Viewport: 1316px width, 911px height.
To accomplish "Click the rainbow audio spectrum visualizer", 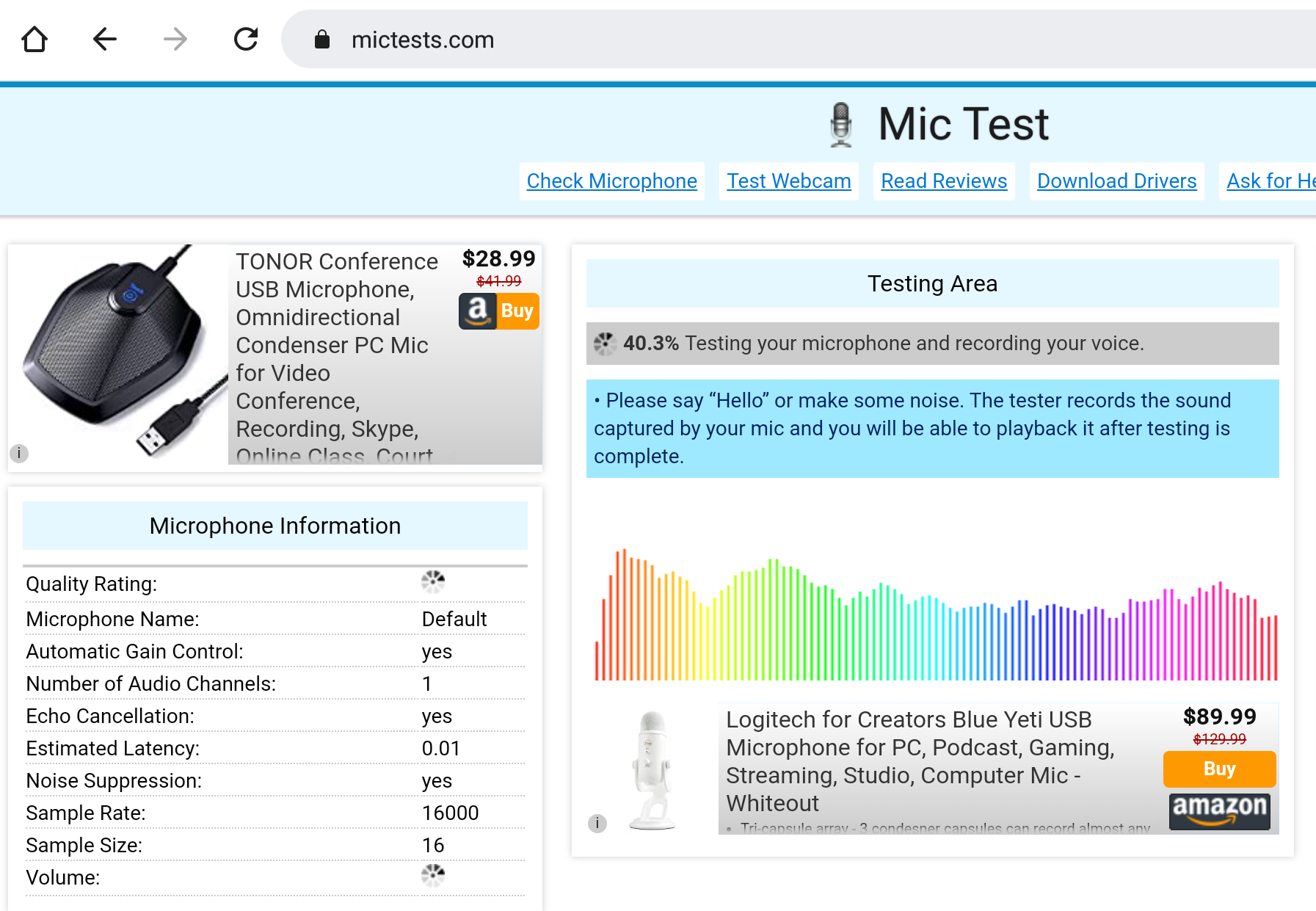I will [936, 614].
